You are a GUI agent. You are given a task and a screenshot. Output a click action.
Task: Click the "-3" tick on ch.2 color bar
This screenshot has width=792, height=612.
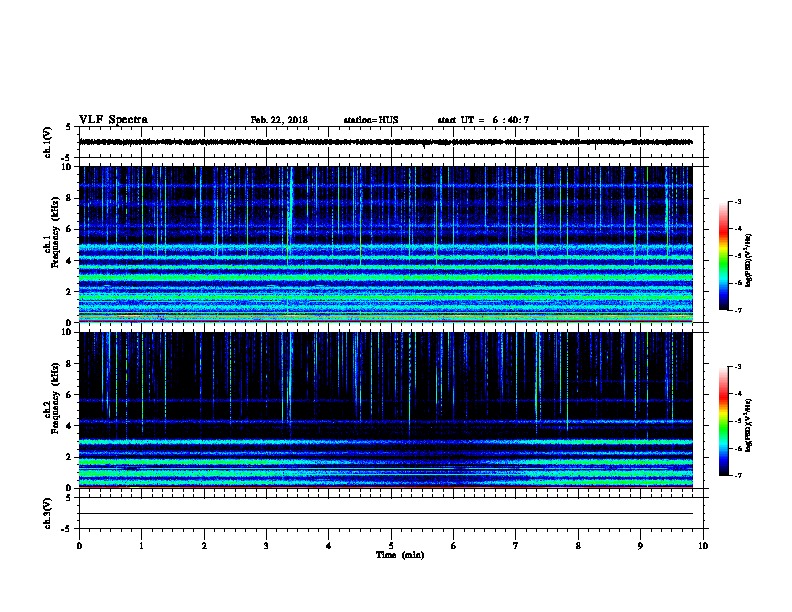[x=737, y=367]
